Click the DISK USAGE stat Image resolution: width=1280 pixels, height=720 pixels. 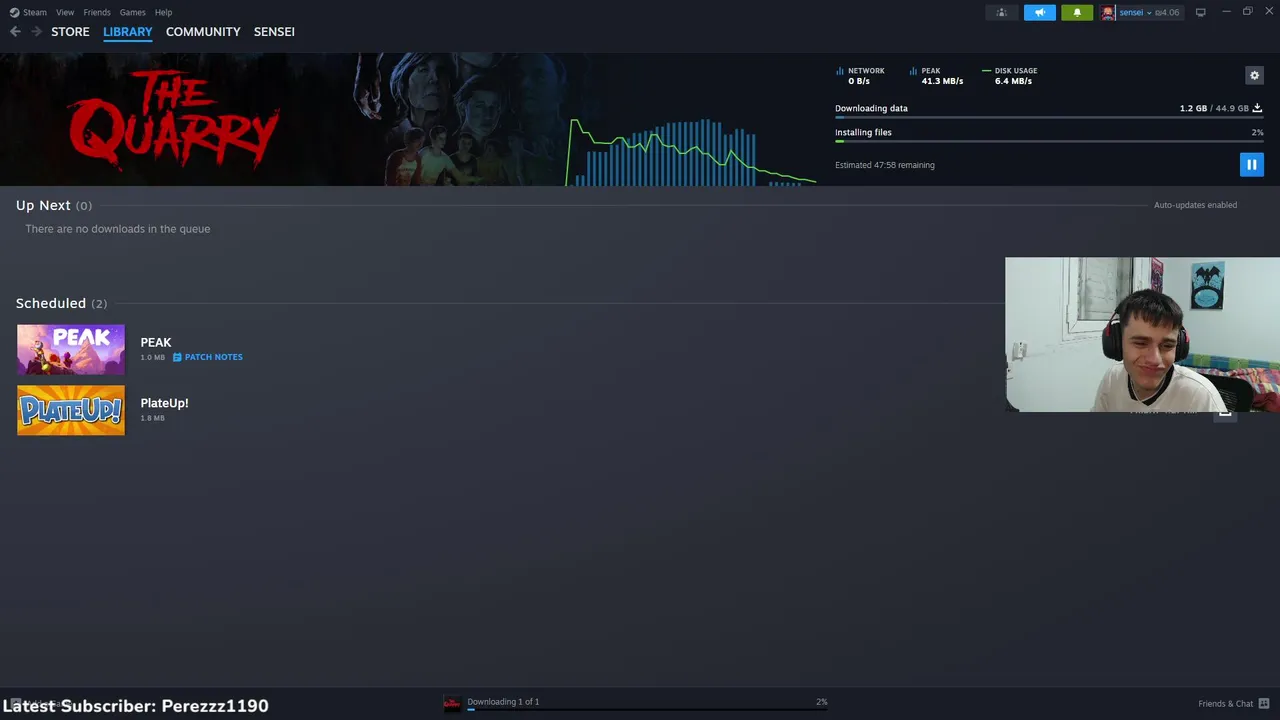(1010, 76)
